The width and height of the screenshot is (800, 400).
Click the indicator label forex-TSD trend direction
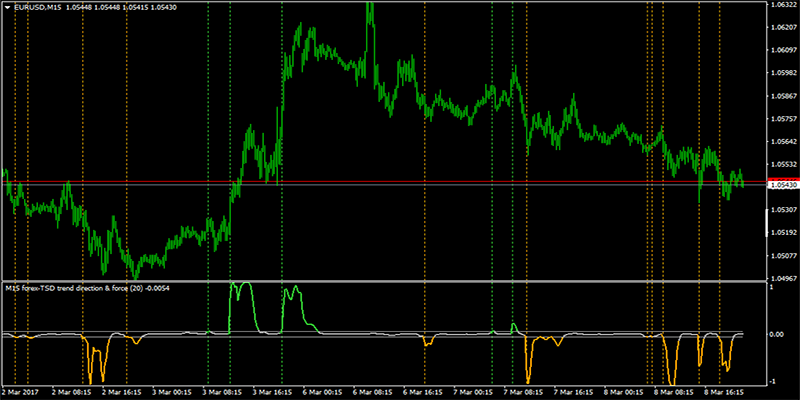[90, 287]
